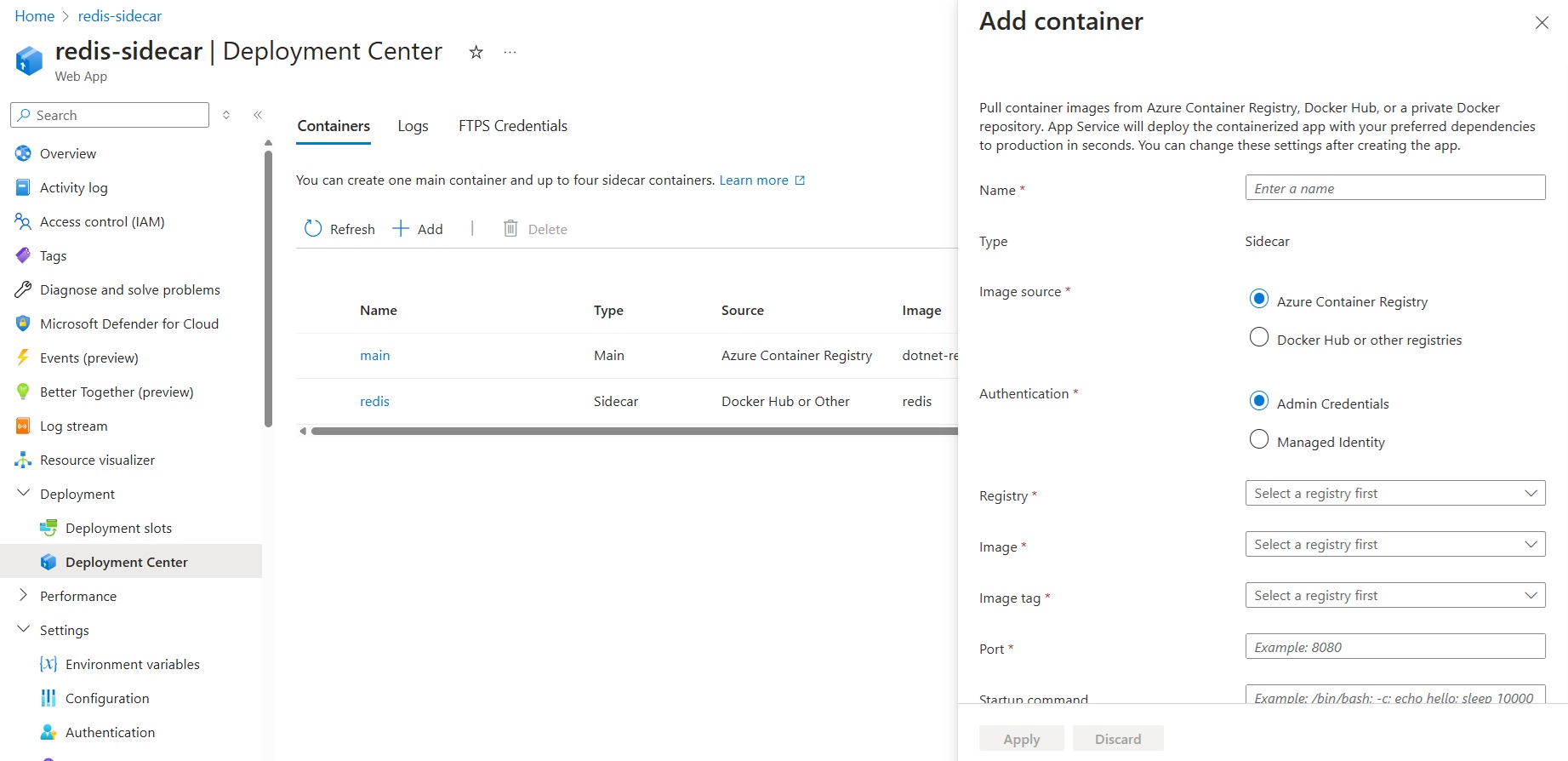Click the Authentication icon in sidebar
Image resolution: width=1568 pixels, height=761 pixels.
pyautogui.click(x=48, y=732)
